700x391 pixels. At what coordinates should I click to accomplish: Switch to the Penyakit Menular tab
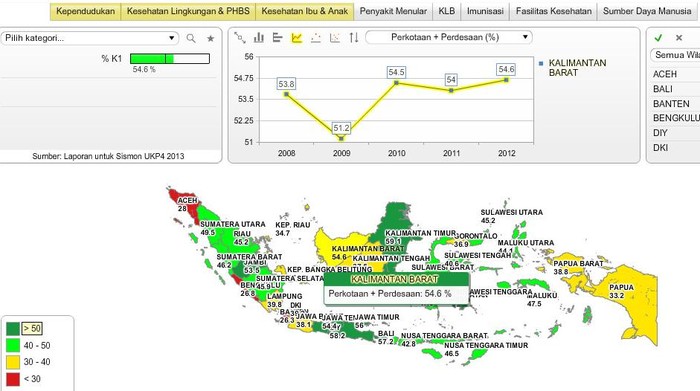coord(393,11)
